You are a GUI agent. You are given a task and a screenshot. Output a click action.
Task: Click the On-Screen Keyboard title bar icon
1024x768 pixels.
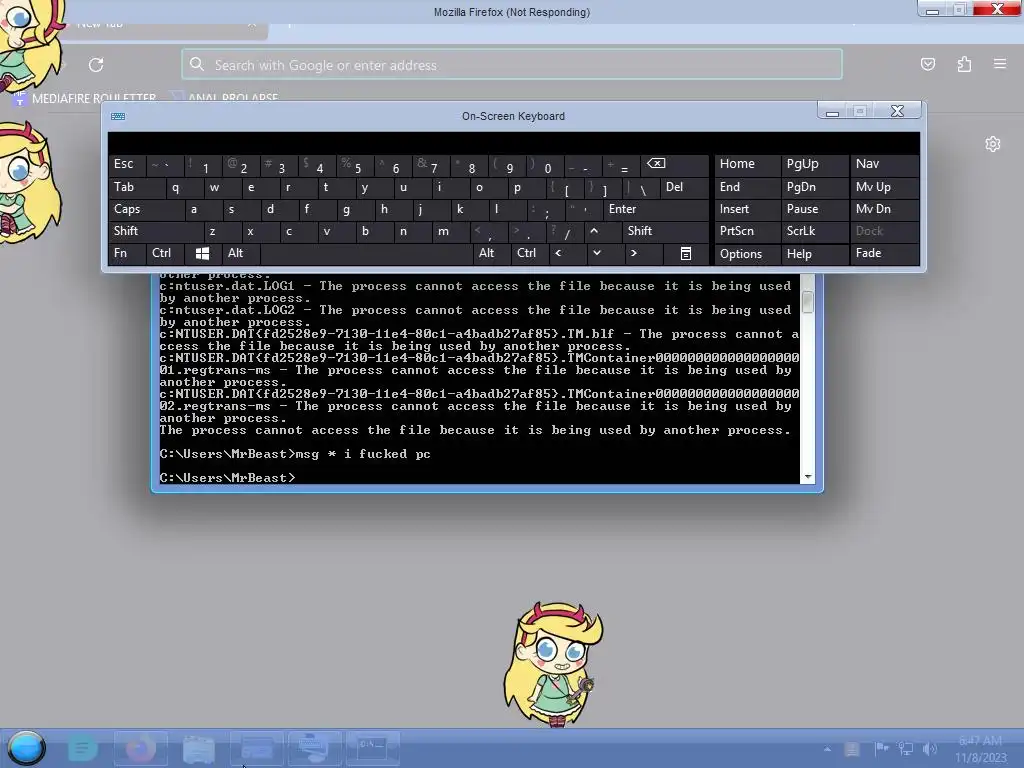[x=118, y=116]
